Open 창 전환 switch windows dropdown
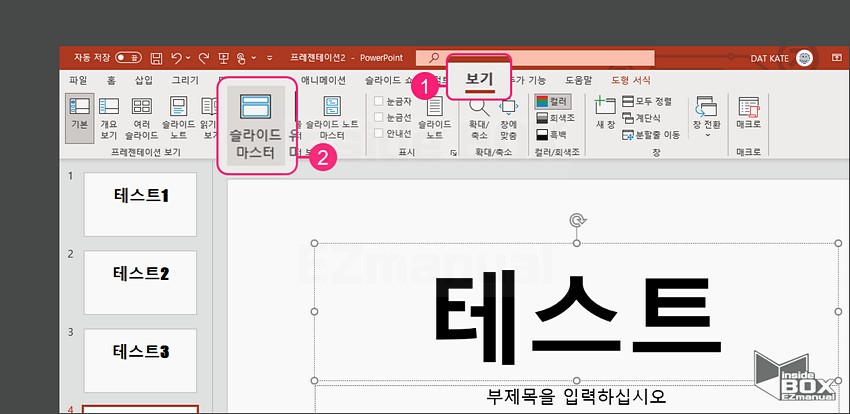Image resolution: width=850 pixels, height=414 pixels. pos(707,117)
